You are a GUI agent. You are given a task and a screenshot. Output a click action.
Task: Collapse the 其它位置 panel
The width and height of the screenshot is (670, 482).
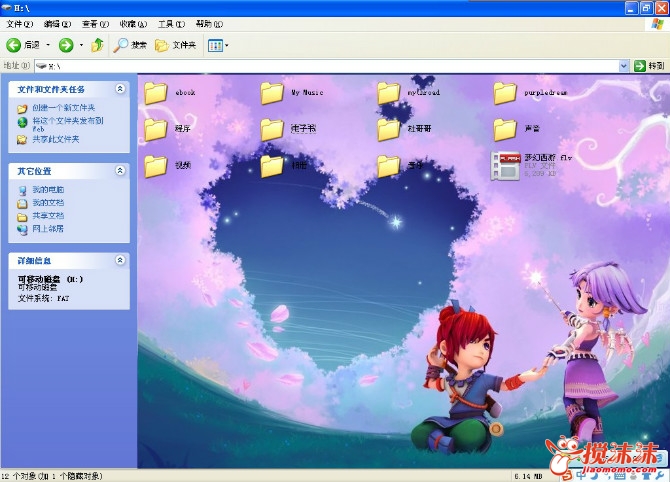(120, 171)
